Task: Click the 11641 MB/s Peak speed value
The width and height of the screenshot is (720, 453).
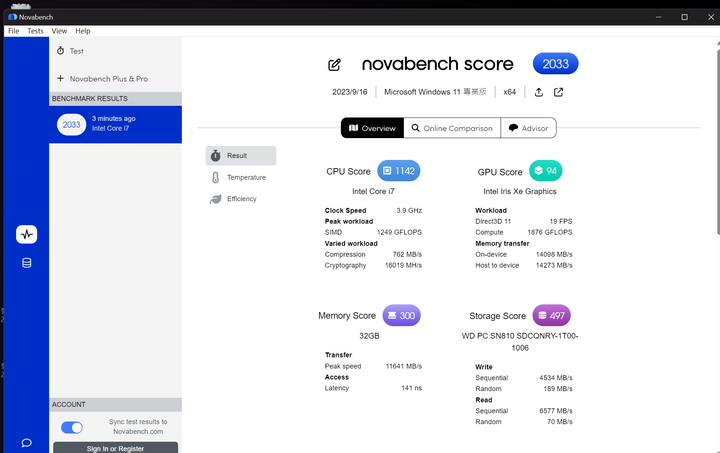Action: (404, 366)
